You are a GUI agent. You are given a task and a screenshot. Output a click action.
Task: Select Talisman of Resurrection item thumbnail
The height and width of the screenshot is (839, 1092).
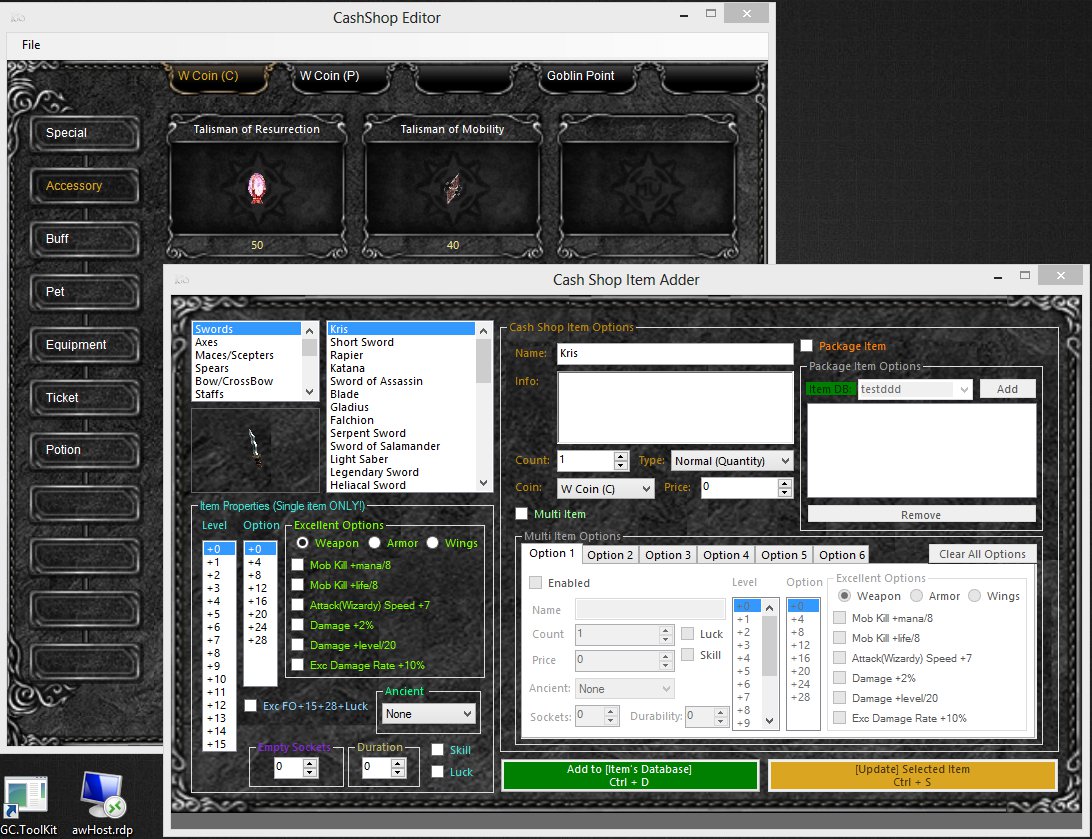click(256, 188)
